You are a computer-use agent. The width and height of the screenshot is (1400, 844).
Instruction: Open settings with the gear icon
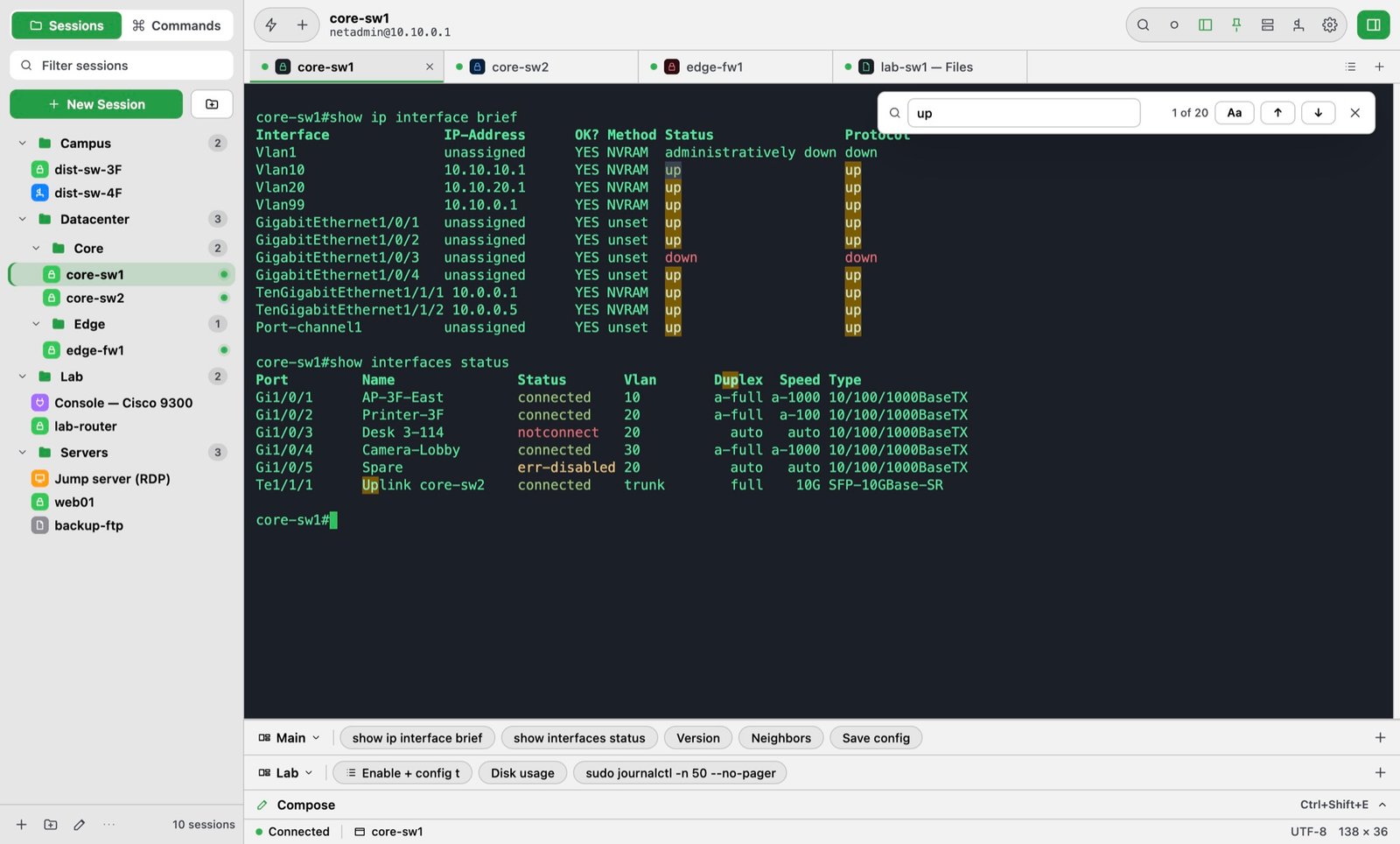pyautogui.click(x=1330, y=25)
